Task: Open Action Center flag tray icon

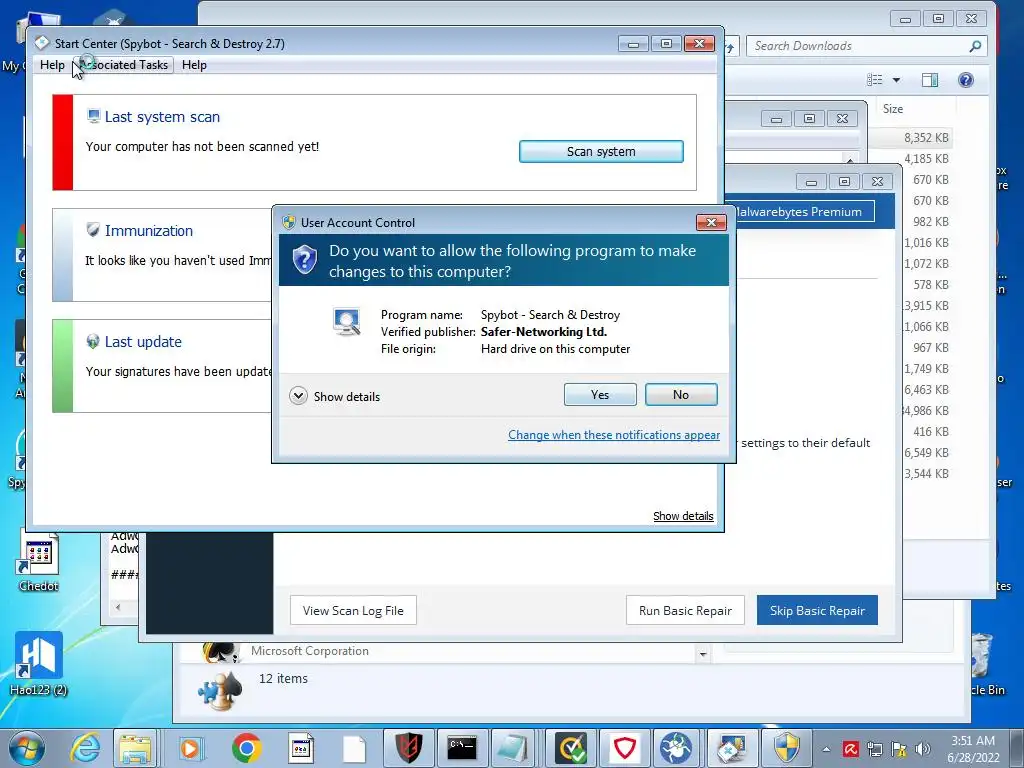Action: [899, 749]
